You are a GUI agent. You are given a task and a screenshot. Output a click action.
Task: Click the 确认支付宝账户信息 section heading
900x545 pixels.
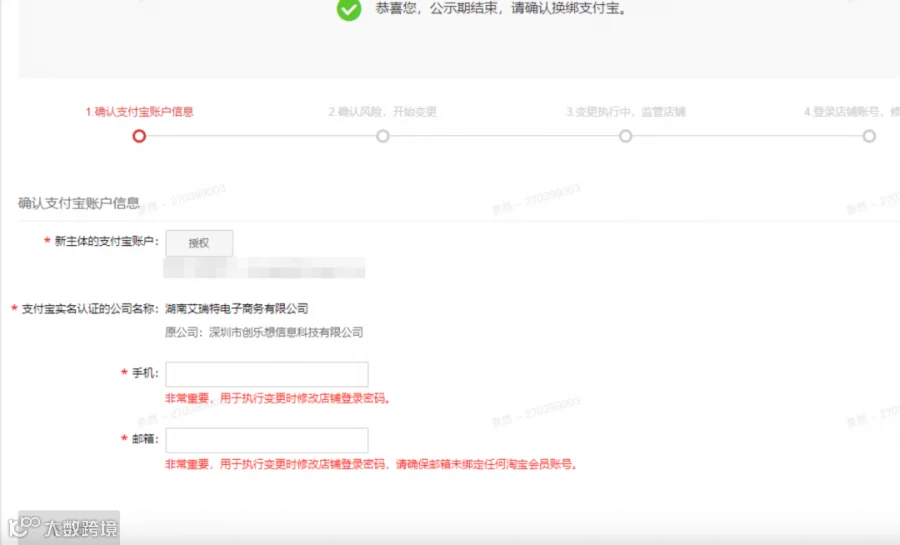click(x=79, y=203)
